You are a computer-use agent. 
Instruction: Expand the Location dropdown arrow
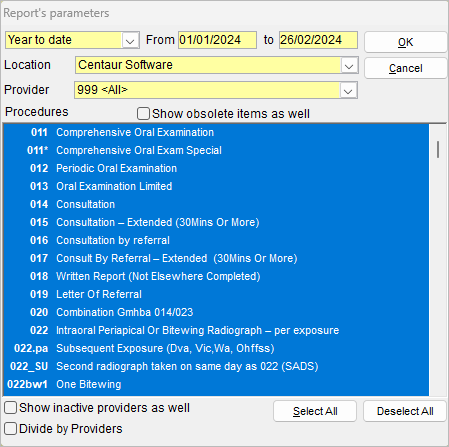point(349,65)
